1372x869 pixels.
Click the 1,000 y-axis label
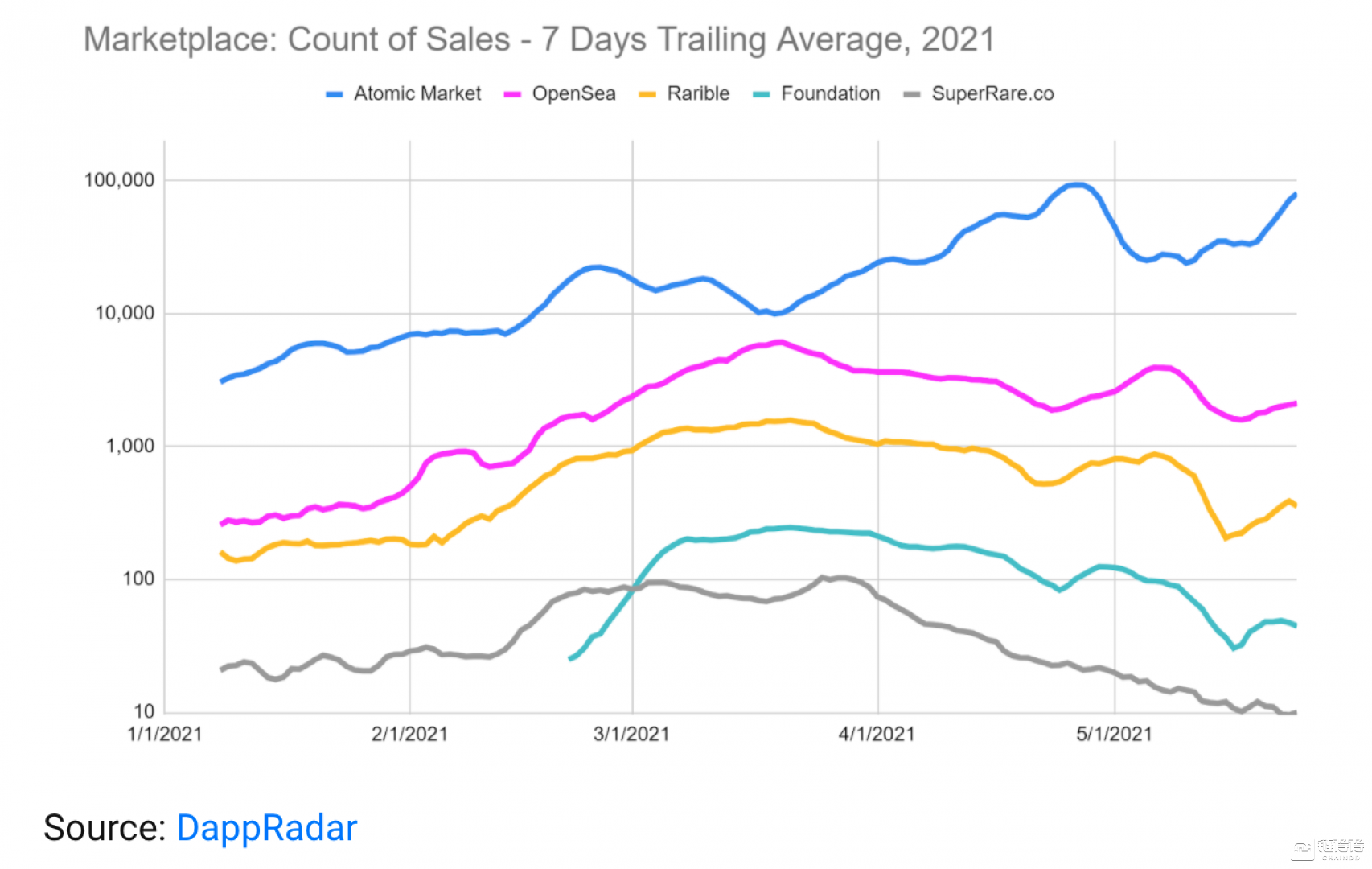[130, 446]
